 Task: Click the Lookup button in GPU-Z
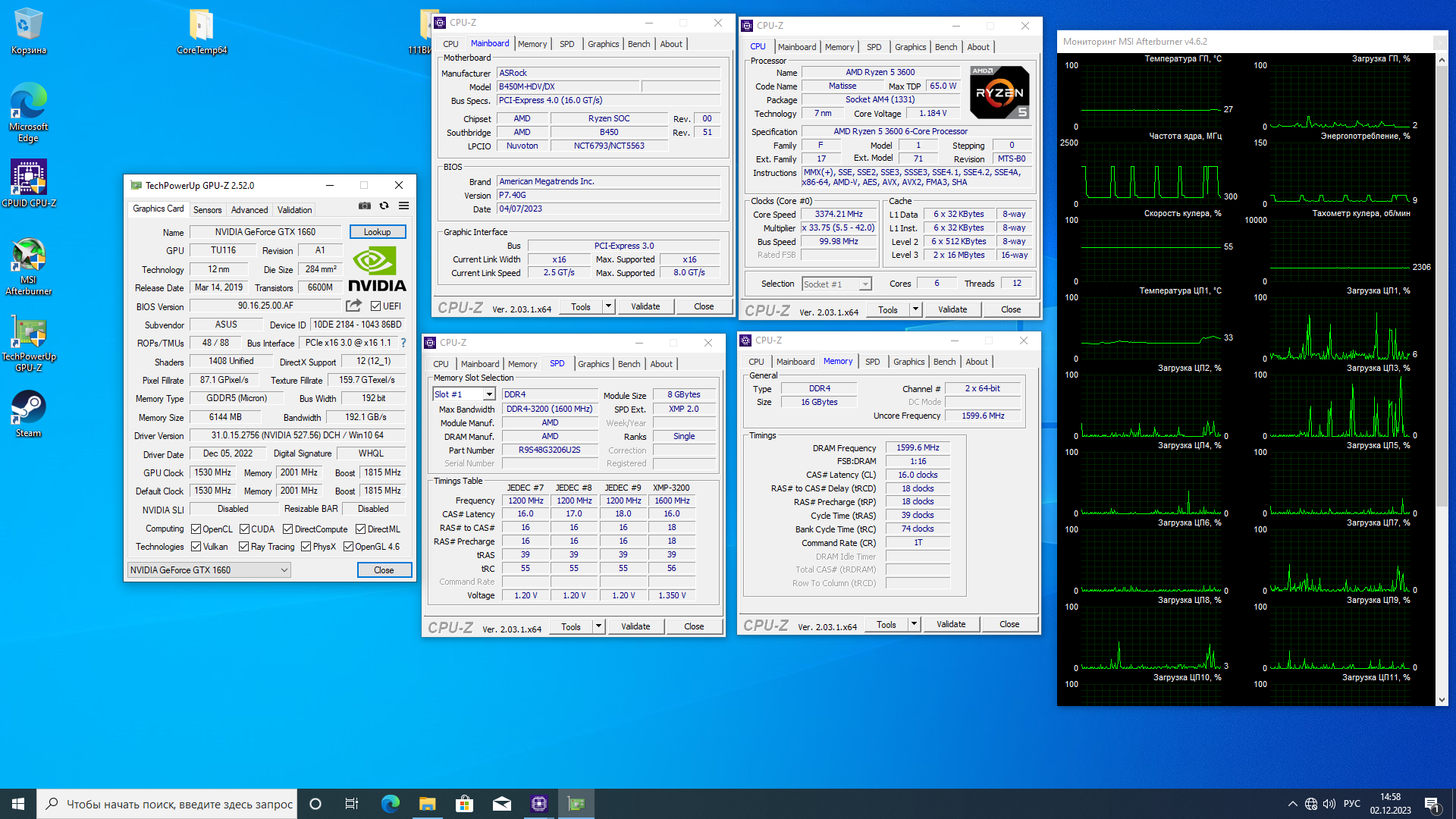point(377,232)
